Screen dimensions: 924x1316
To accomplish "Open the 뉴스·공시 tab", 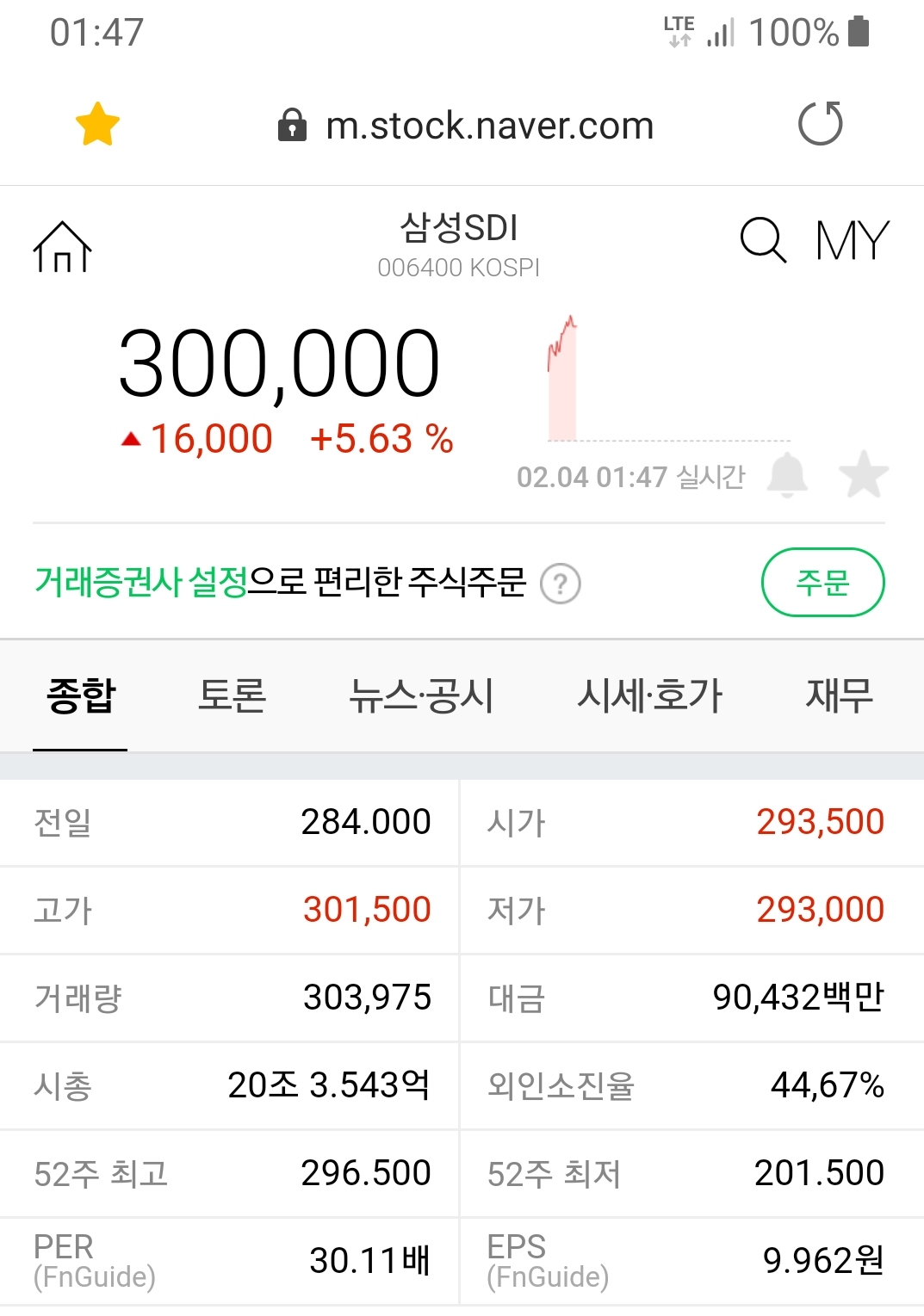I will 421,695.
